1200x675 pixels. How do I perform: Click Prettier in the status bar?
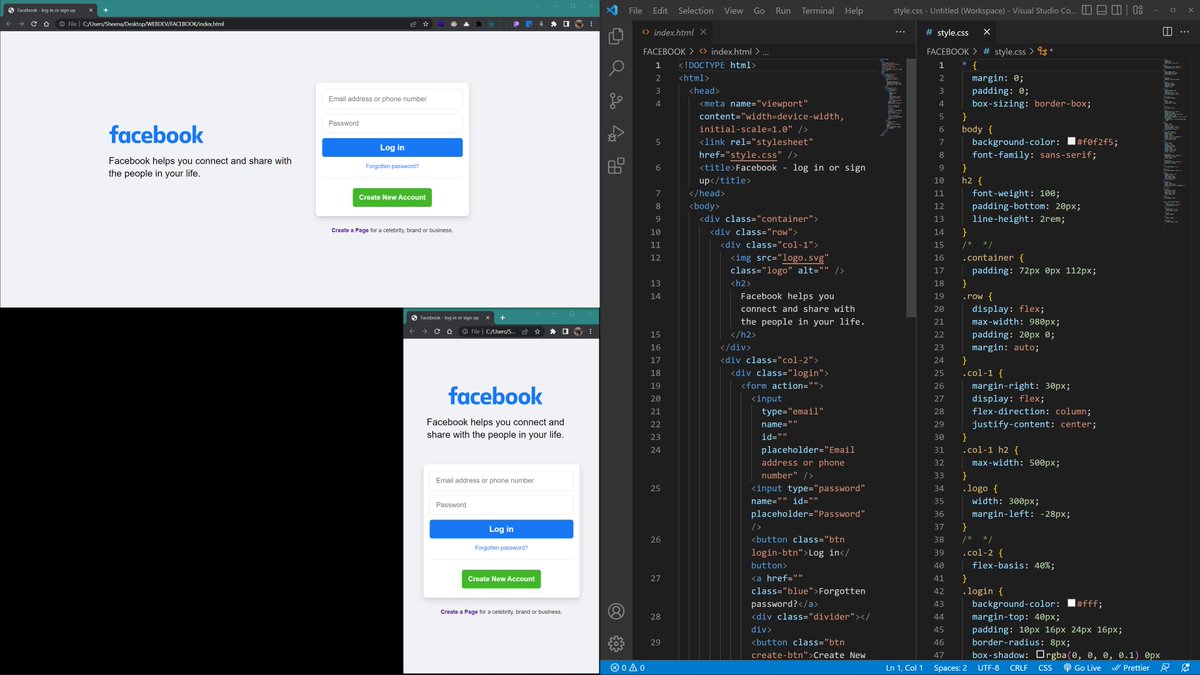pyautogui.click(x=1131, y=667)
